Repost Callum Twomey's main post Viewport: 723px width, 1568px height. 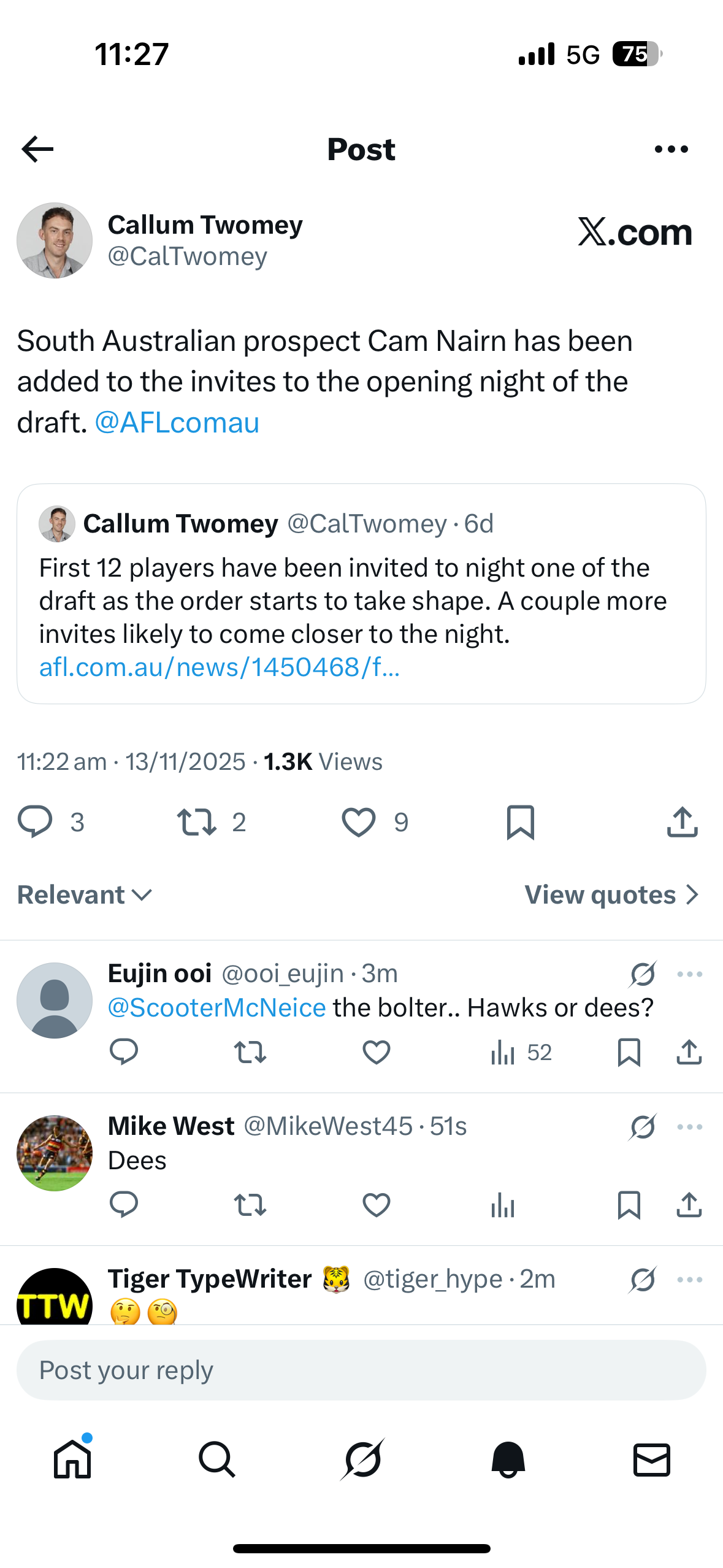(196, 822)
